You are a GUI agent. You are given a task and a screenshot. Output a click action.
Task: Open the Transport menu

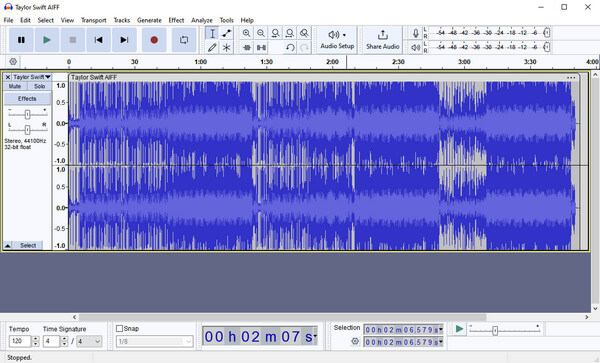click(94, 20)
